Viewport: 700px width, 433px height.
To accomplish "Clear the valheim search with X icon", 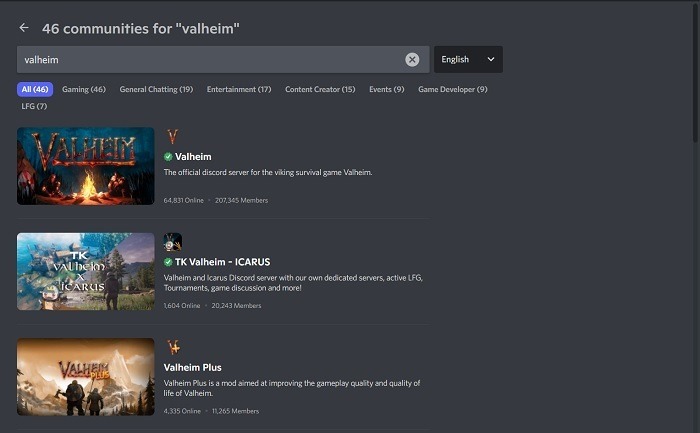I will [x=412, y=59].
